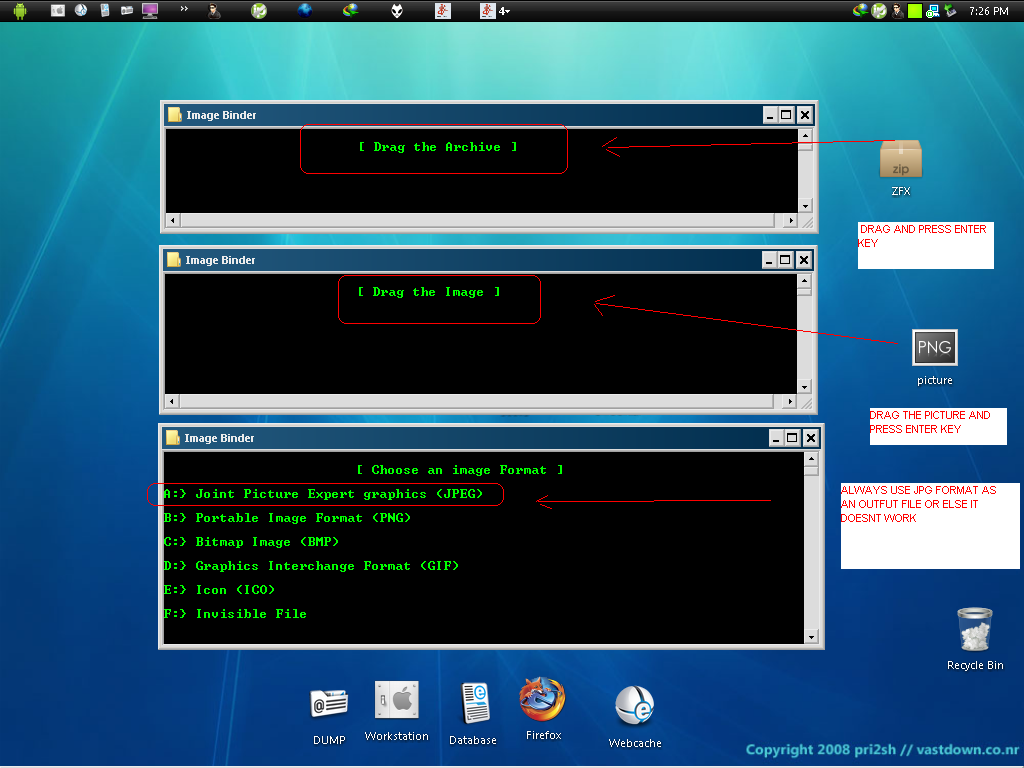Click the 7:26 PM clock
Viewport: 1024px width, 768px height.
click(x=989, y=11)
